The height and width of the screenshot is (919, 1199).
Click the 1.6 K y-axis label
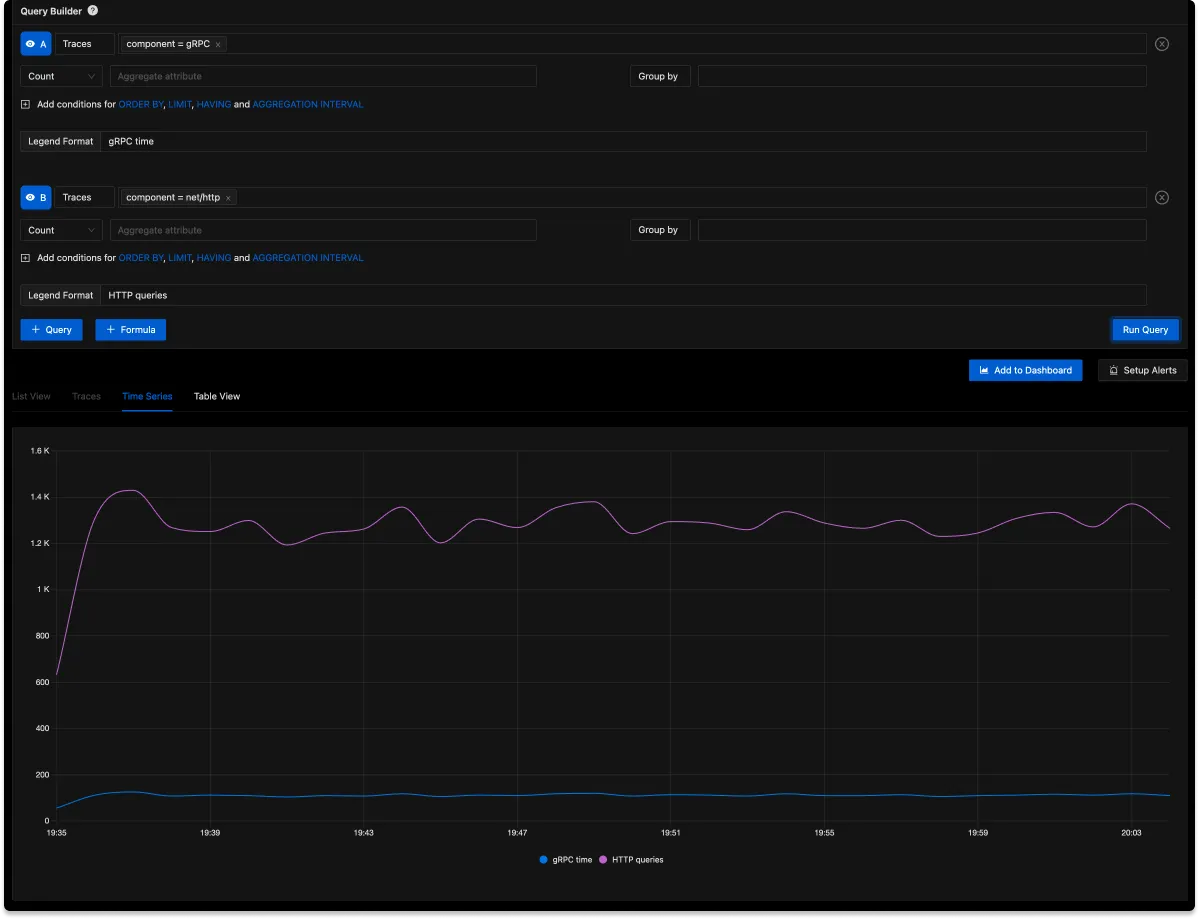[40, 451]
